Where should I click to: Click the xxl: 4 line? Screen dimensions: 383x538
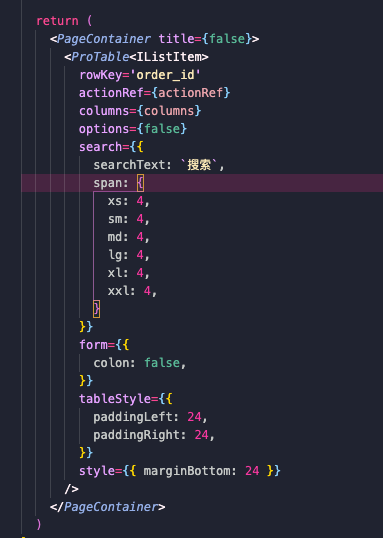pyautogui.click(x=132, y=291)
